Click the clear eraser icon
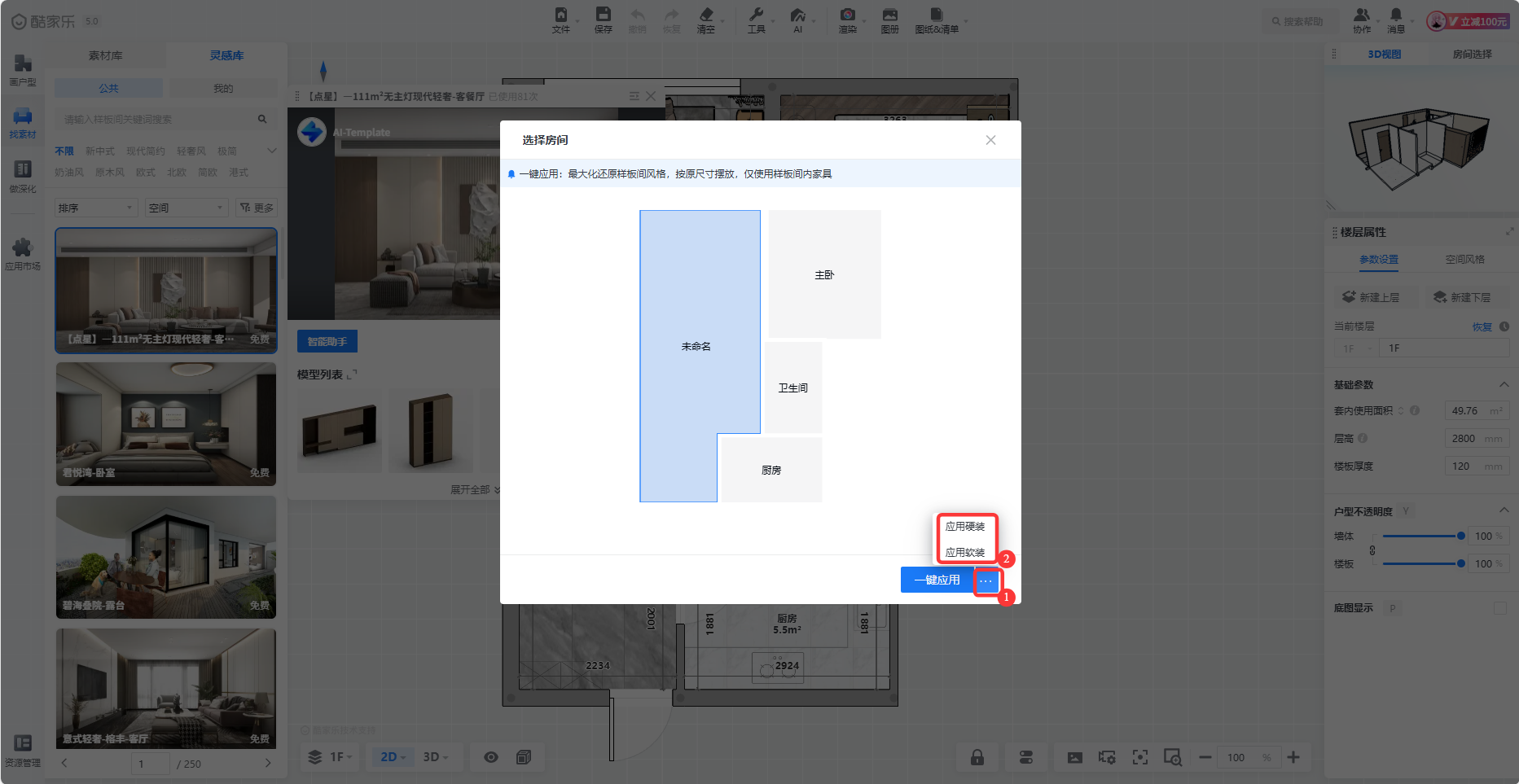 click(x=705, y=20)
